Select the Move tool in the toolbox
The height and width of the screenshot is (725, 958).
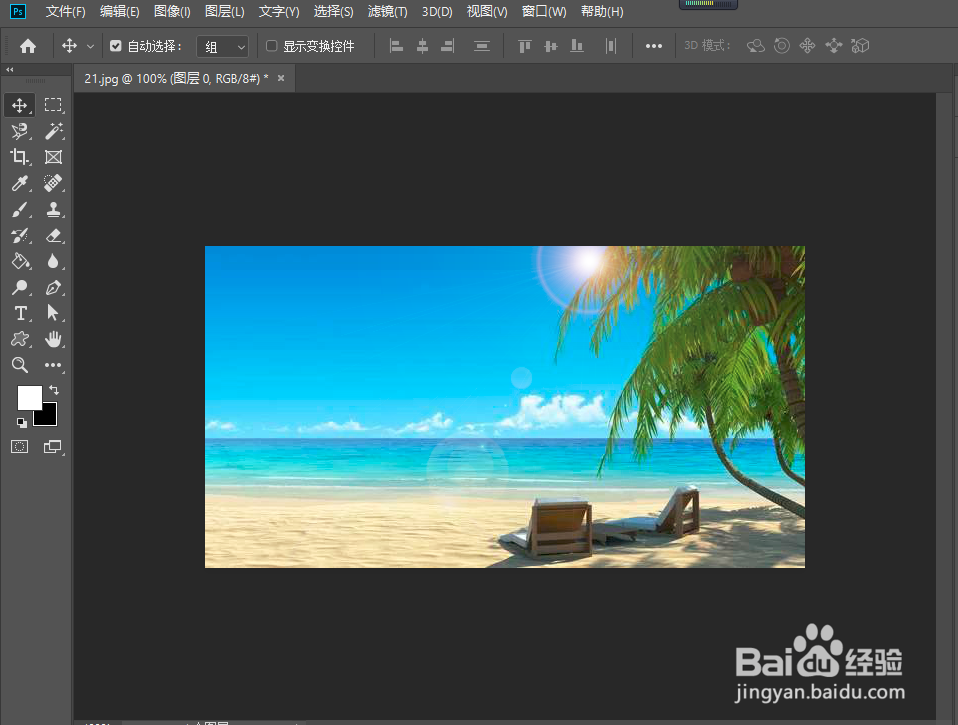click(x=20, y=105)
